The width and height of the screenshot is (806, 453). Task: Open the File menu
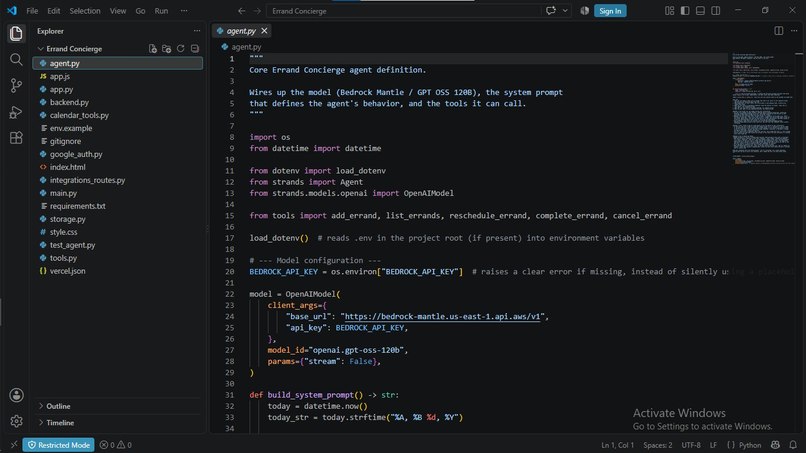pyautogui.click(x=32, y=11)
